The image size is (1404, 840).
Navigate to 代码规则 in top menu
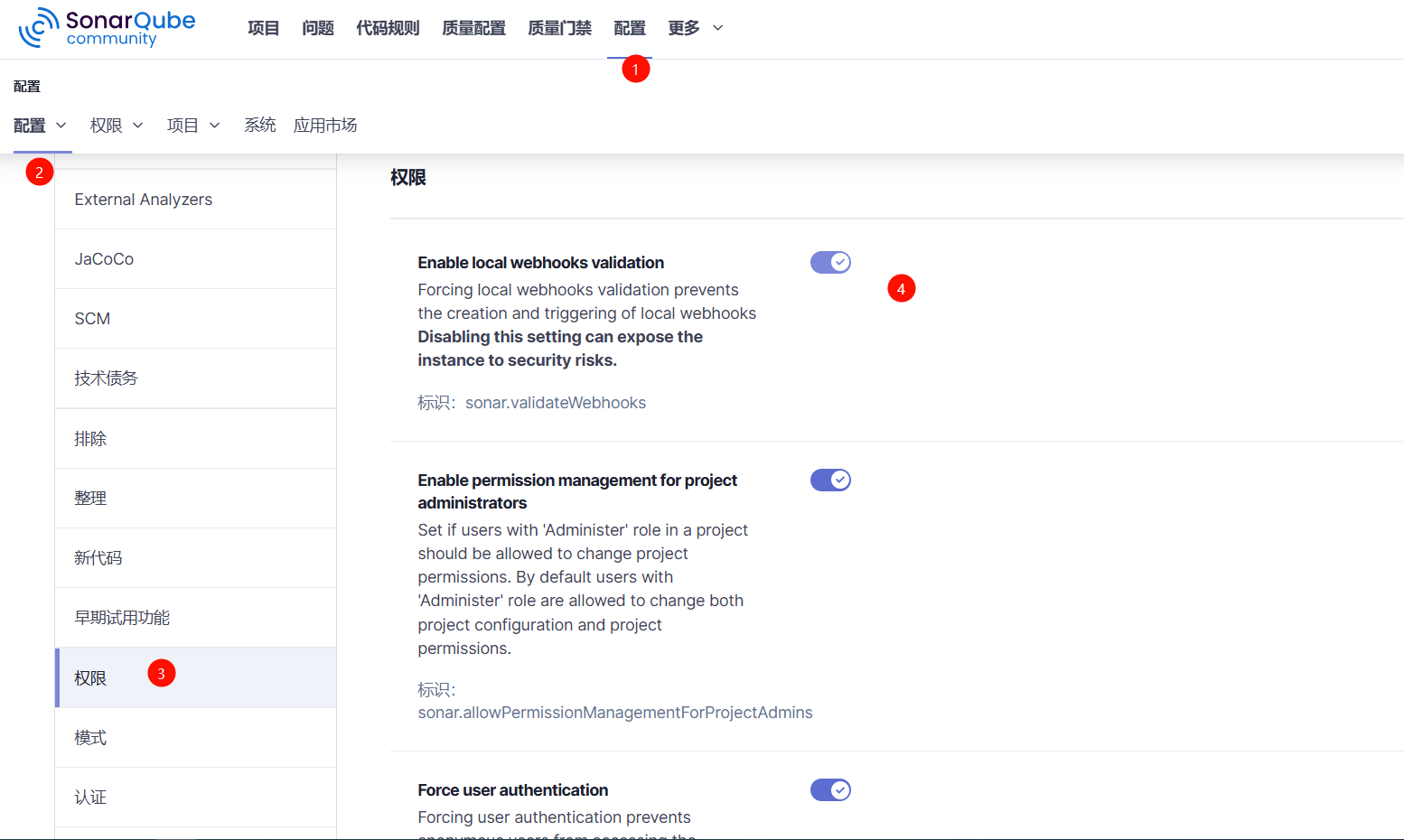[388, 28]
